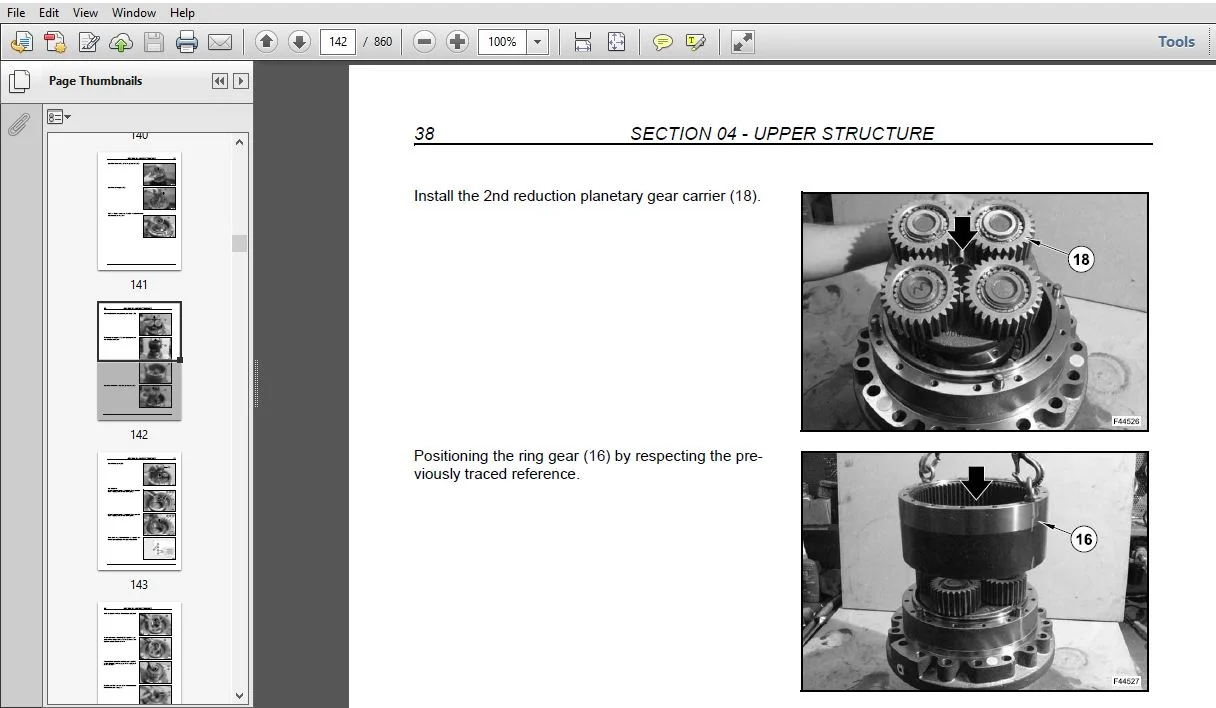Click the fit one full page icon
Image resolution: width=1216 pixels, height=708 pixels.
point(616,42)
